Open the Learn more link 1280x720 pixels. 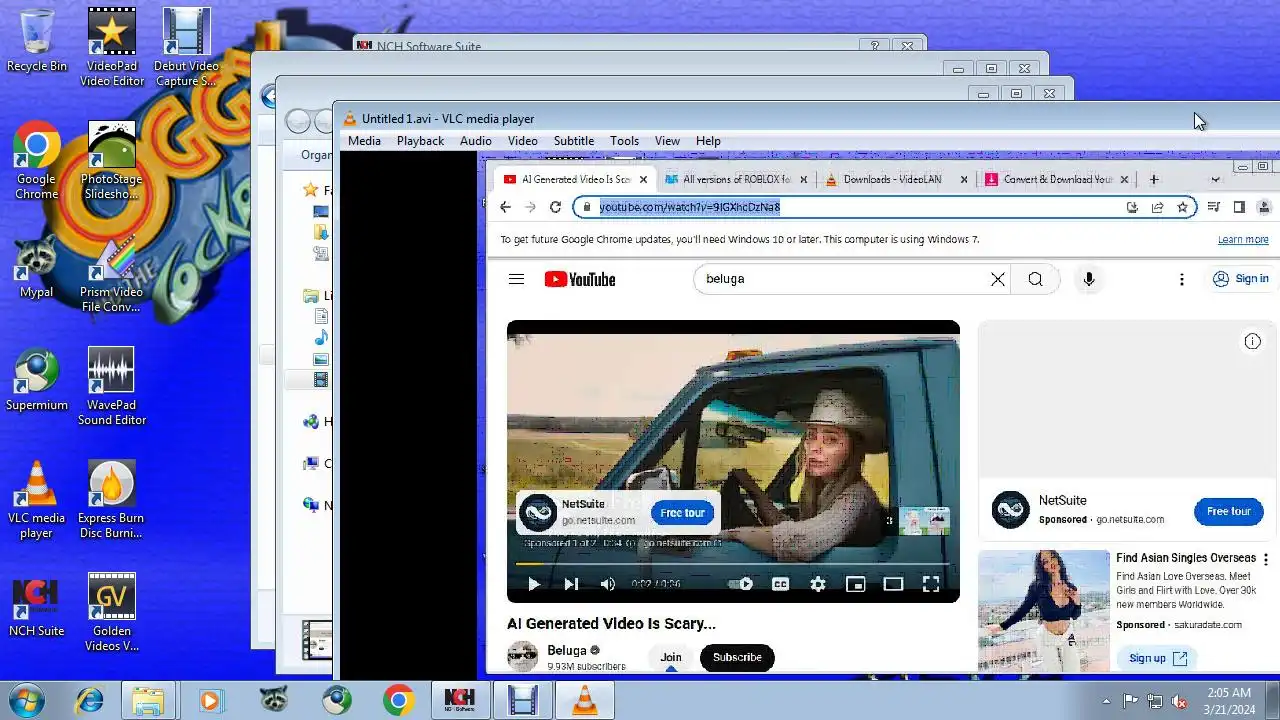(x=1243, y=240)
